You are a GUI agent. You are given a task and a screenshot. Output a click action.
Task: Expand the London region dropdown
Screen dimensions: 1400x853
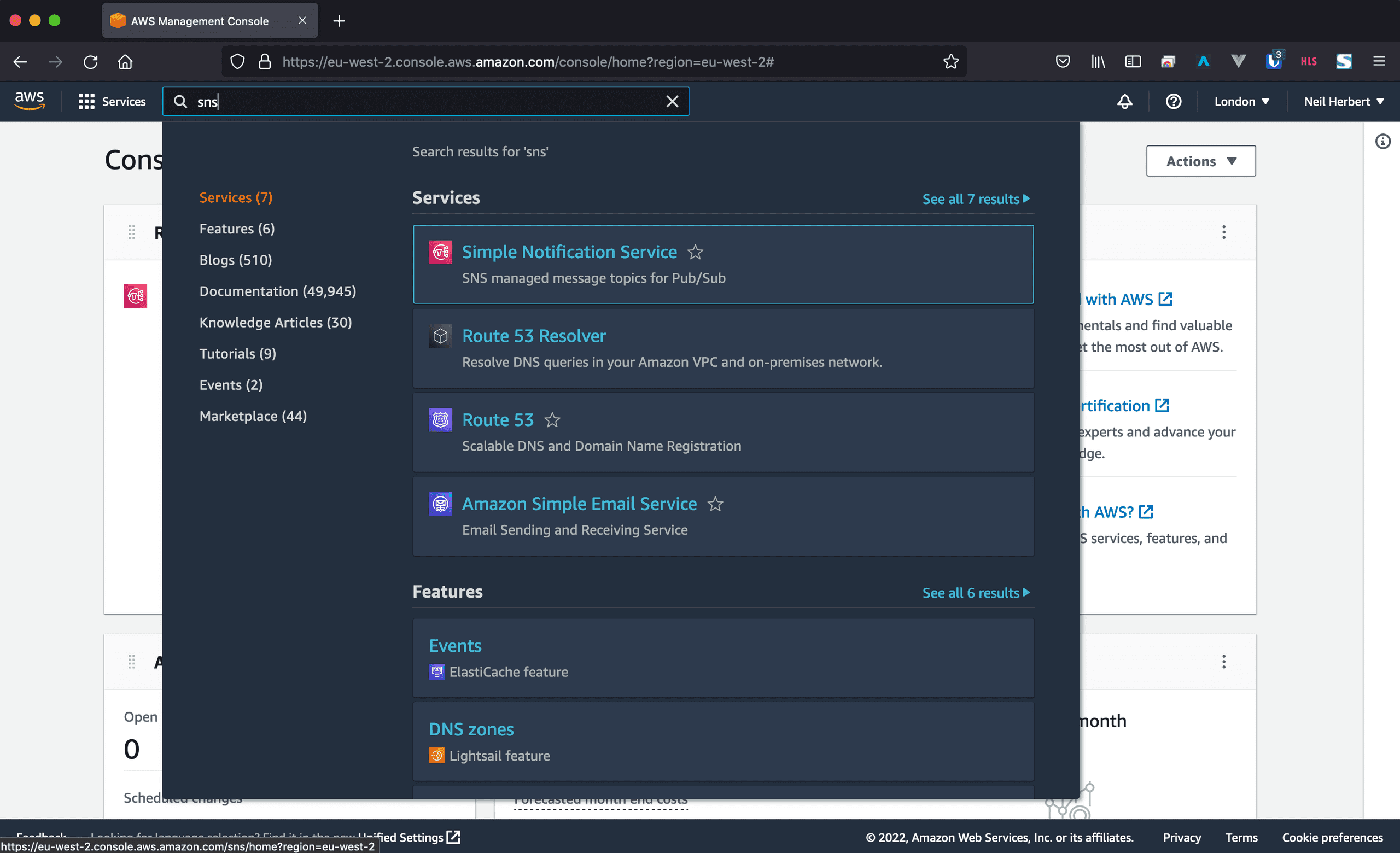click(x=1241, y=101)
